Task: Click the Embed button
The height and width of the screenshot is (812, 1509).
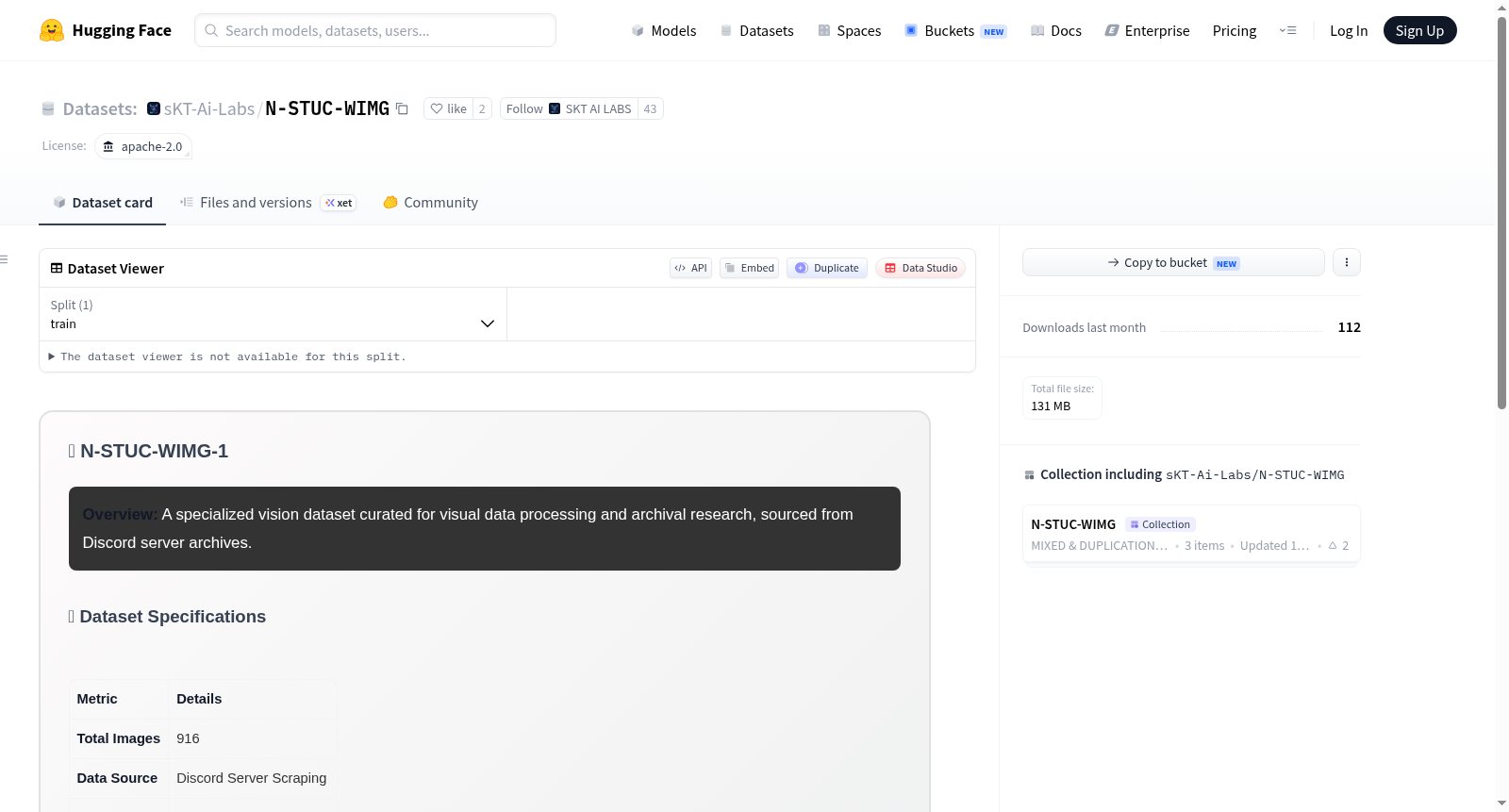Action: (x=749, y=268)
